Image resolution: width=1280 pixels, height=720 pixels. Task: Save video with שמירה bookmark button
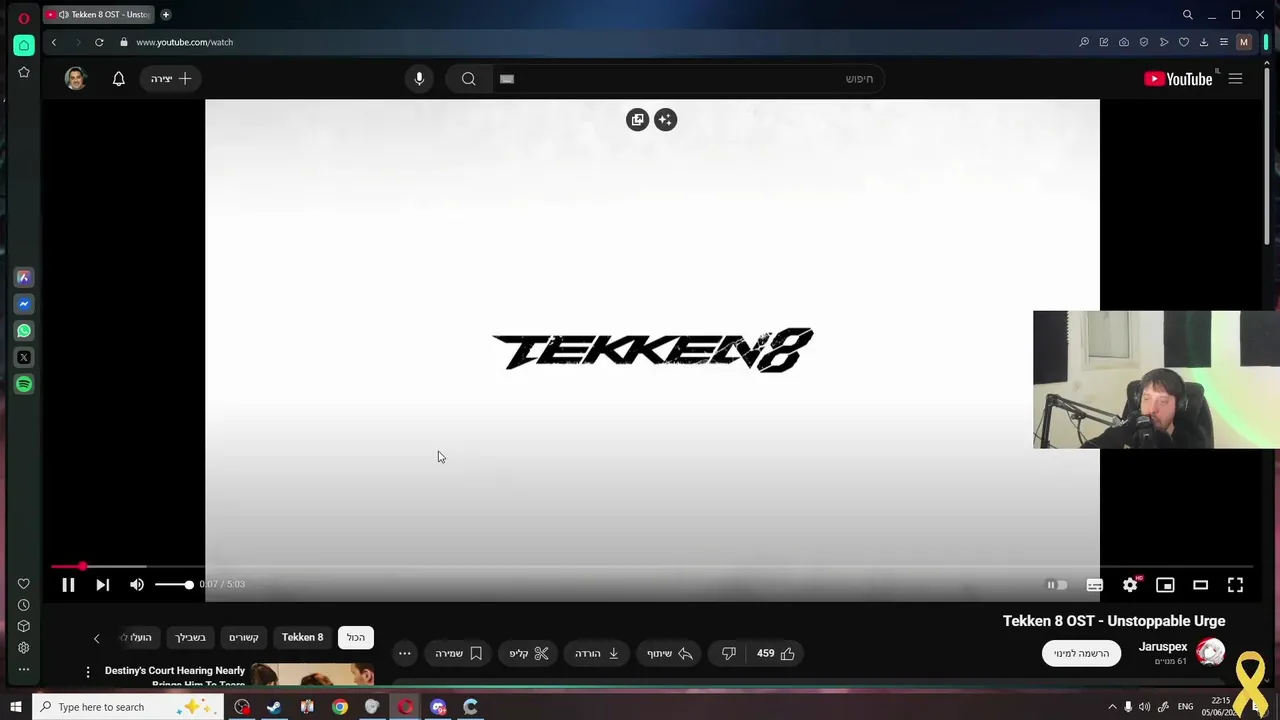459,653
